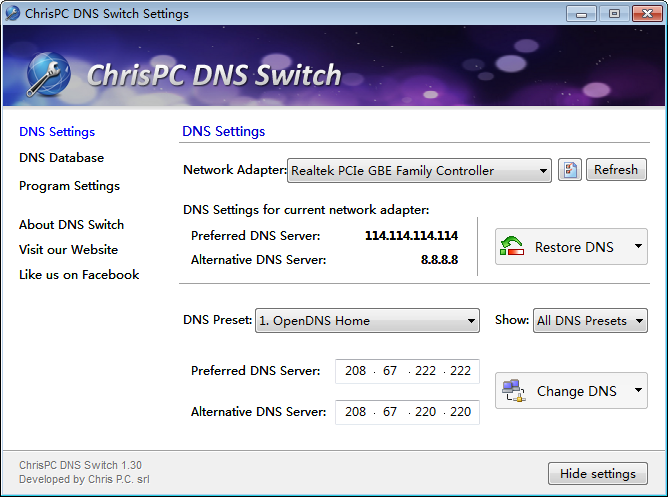Open About DNS Switch
The height and width of the screenshot is (497, 668).
(72, 224)
